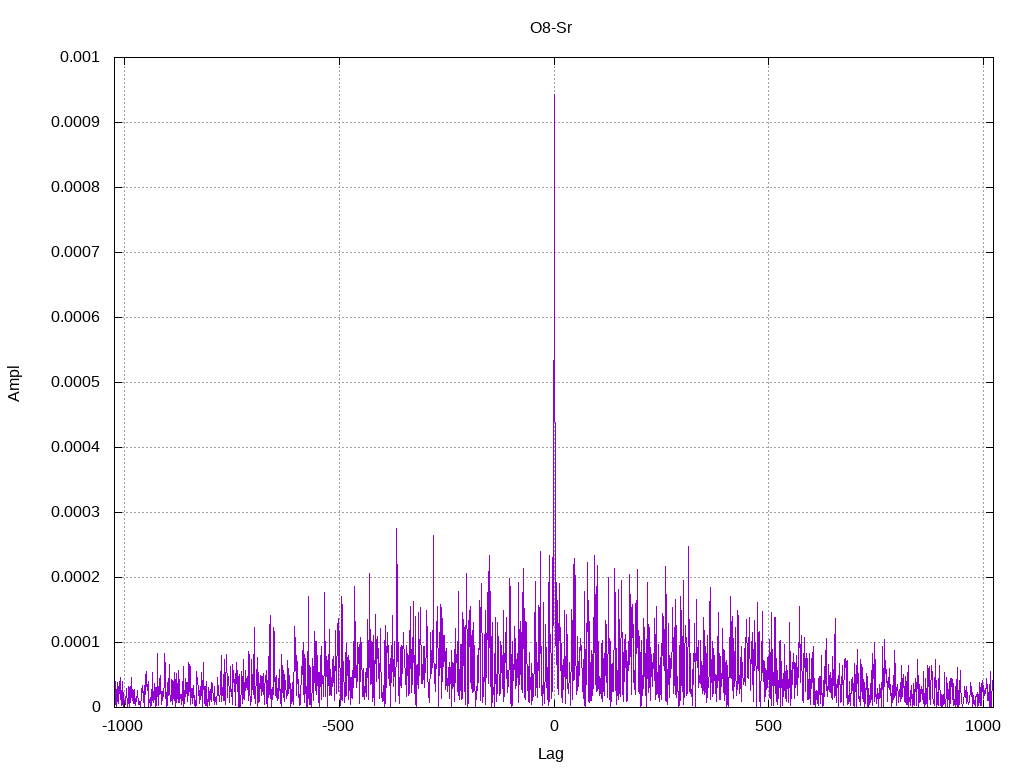
Task: Click the 0.0006 y-axis tick label
Action: [x=75, y=317]
